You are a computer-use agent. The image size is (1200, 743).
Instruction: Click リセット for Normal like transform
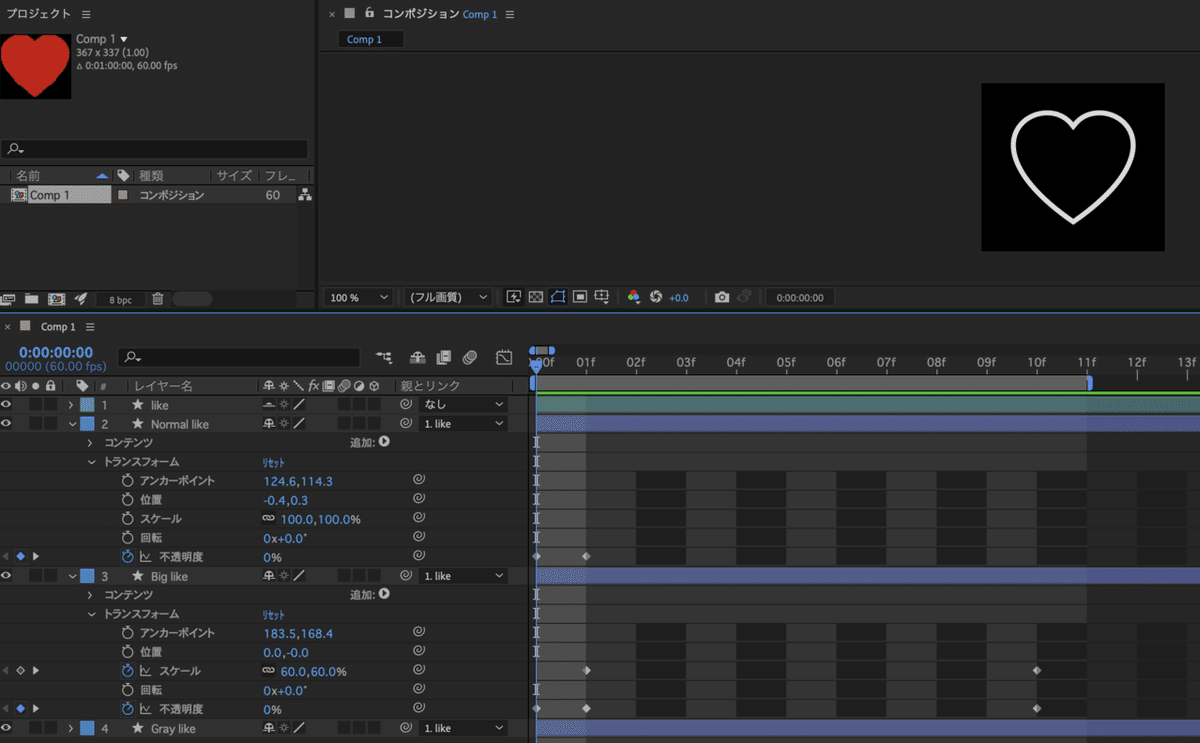(x=274, y=462)
